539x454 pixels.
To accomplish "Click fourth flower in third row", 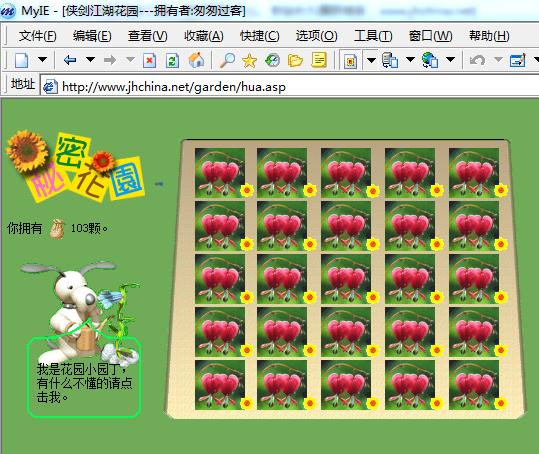I will 410,279.
